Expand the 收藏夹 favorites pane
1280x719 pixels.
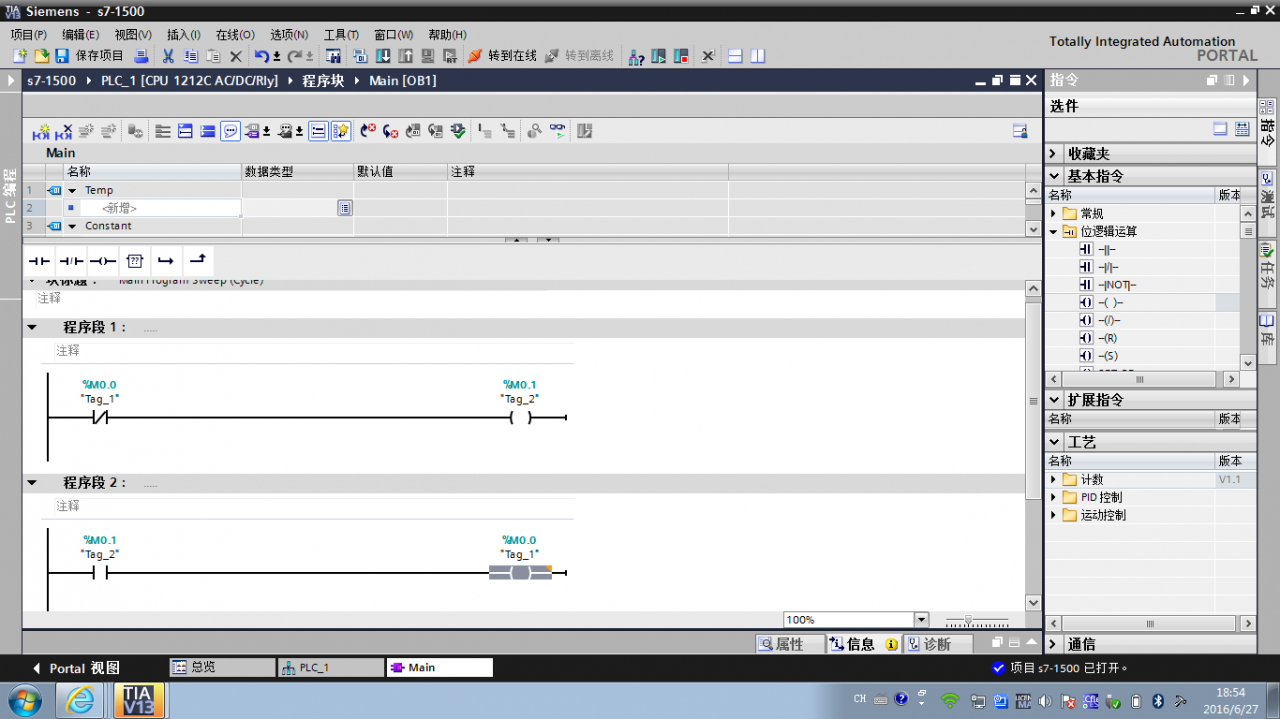pyautogui.click(x=1054, y=154)
